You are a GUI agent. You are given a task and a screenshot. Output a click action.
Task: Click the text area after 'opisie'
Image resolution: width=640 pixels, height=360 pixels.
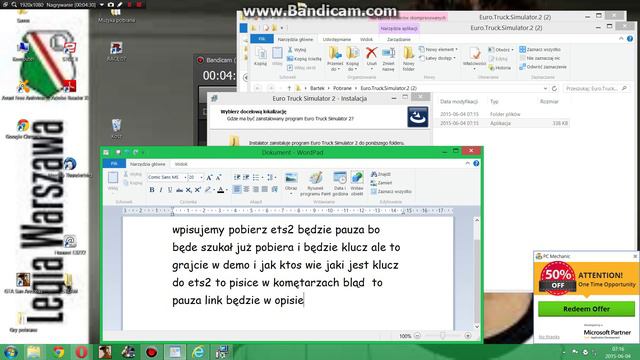coord(305,300)
